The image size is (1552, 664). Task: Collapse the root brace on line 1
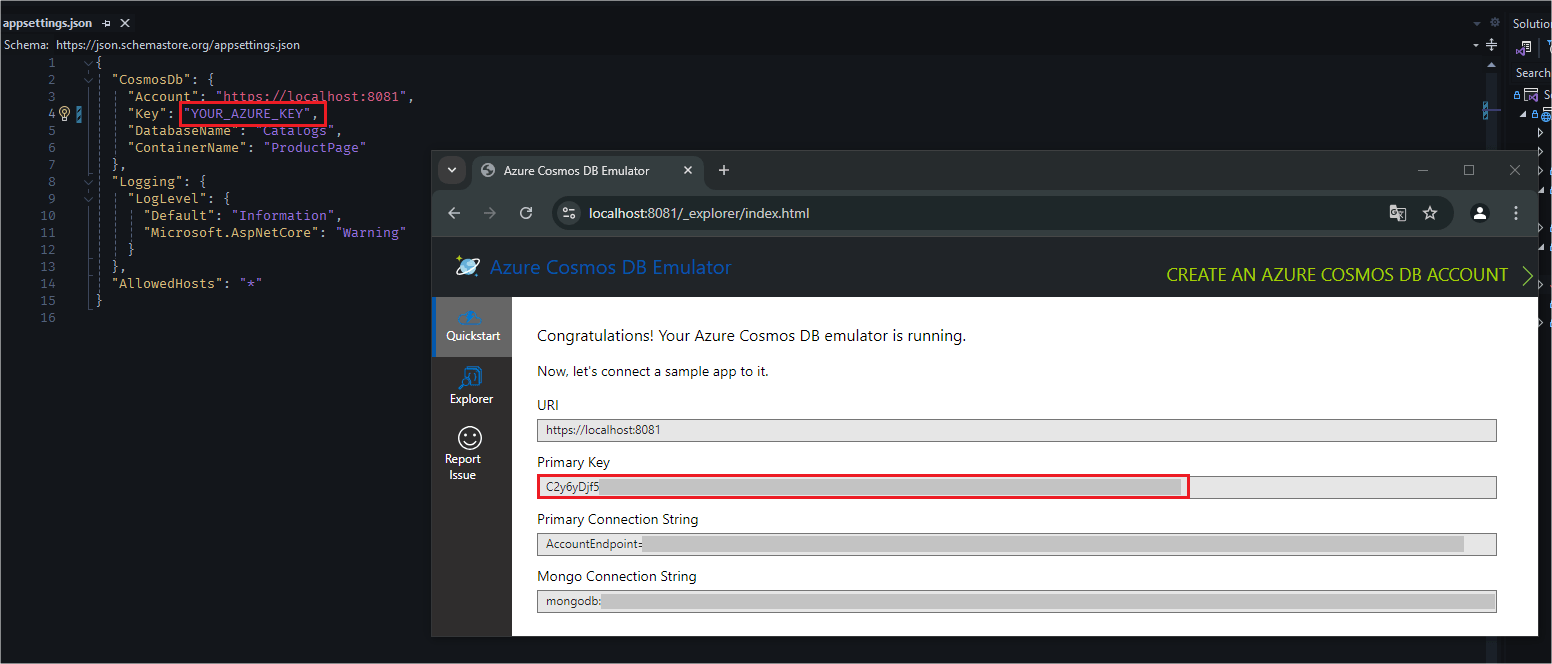point(89,62)
